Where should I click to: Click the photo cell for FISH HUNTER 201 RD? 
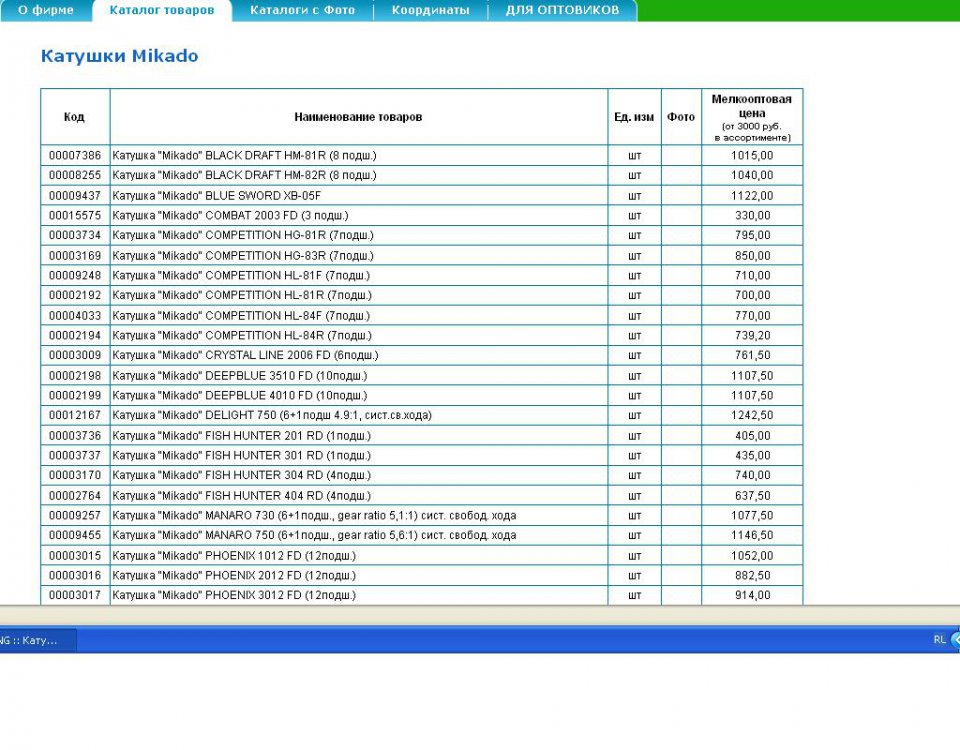coord(681,436)
